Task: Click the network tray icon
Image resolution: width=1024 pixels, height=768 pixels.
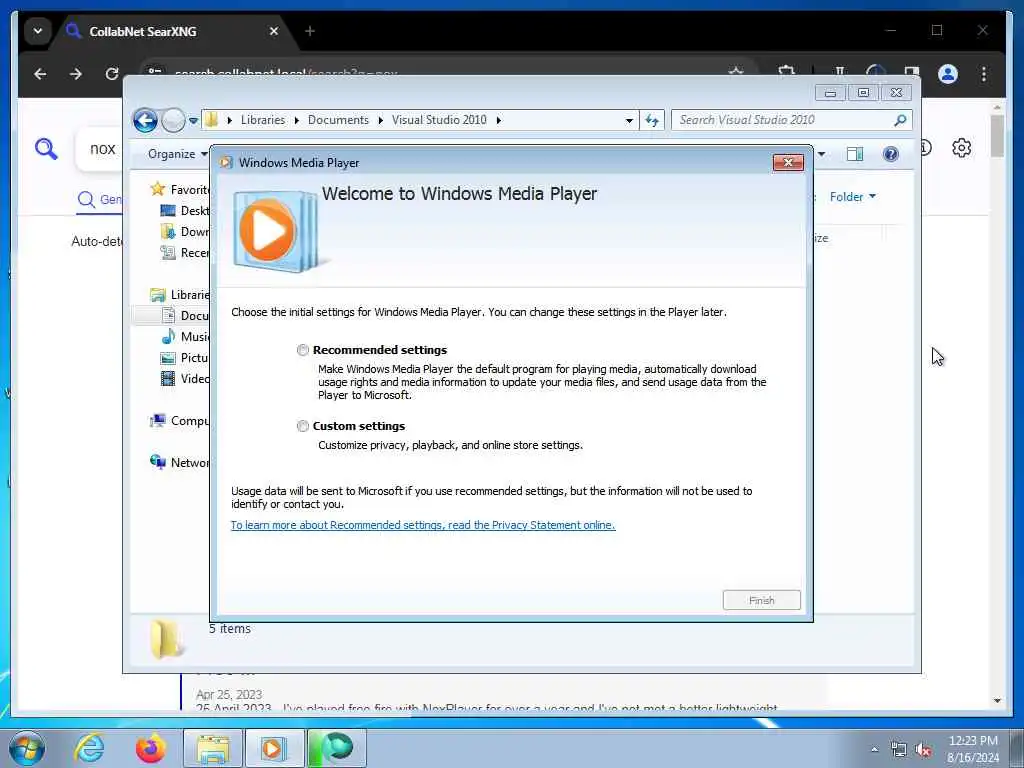Action: point(899,750)
